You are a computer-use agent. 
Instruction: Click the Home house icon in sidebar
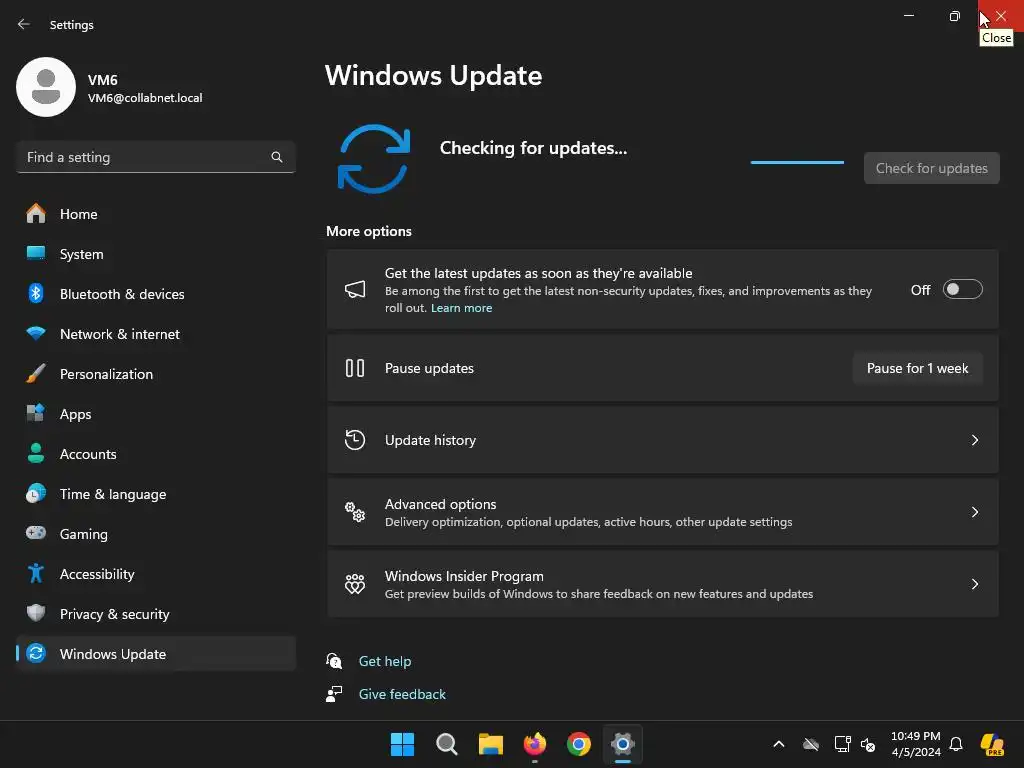[36, 214]
